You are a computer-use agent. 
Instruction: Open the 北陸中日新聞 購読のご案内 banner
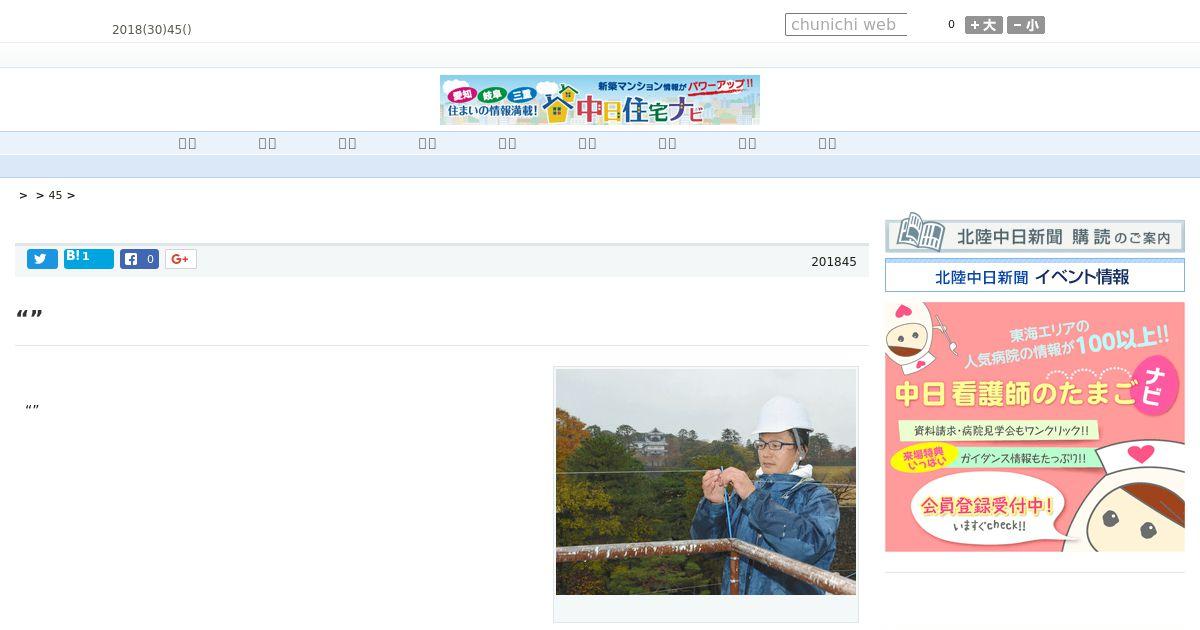[x=1035, y=235]
